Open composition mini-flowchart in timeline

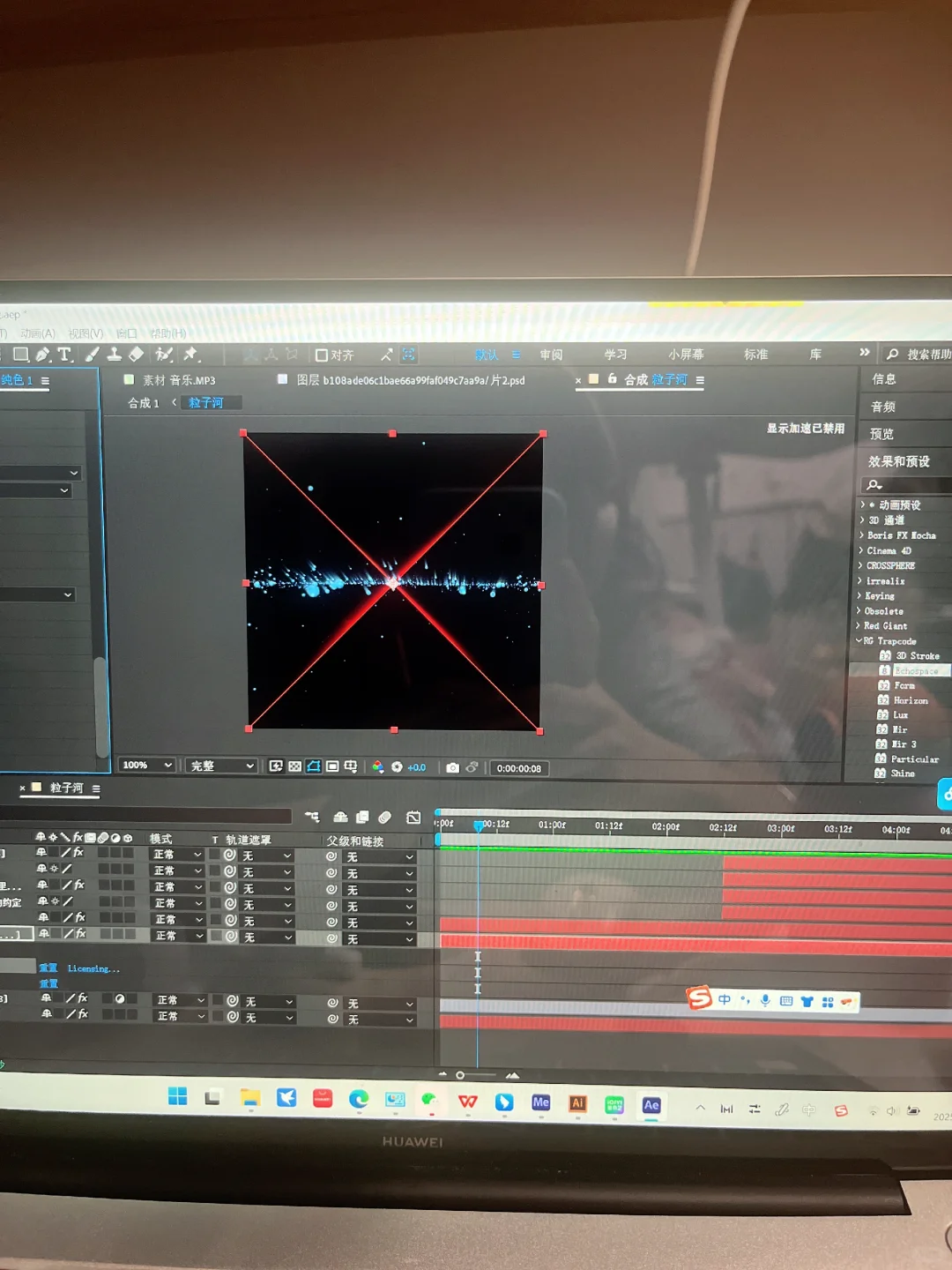coord(312,818)
